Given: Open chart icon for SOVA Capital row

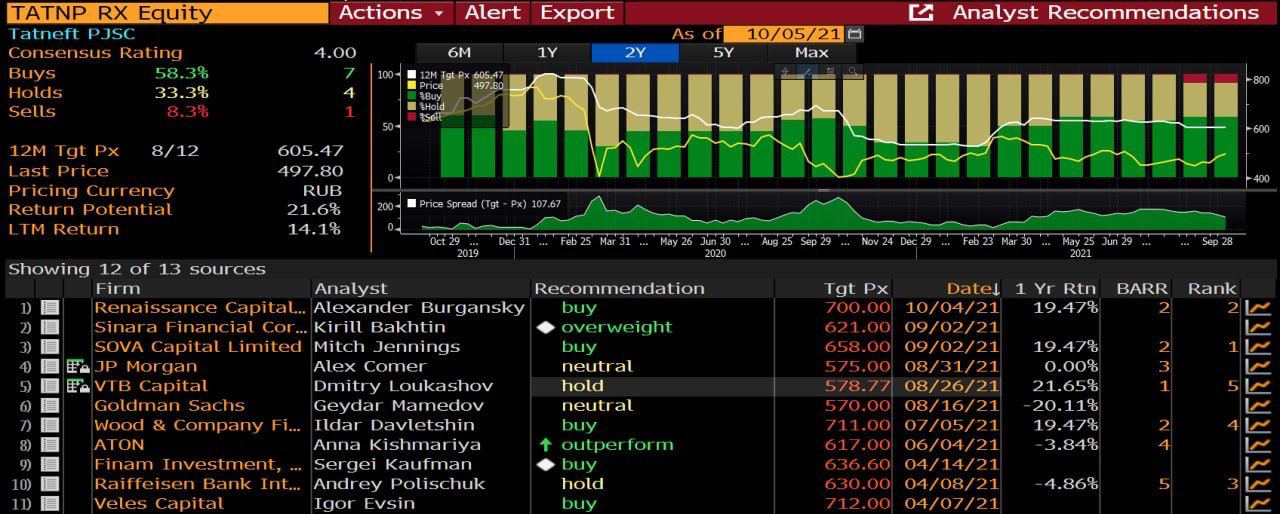Looking at the screenshot, I should tap(1258, 347).
